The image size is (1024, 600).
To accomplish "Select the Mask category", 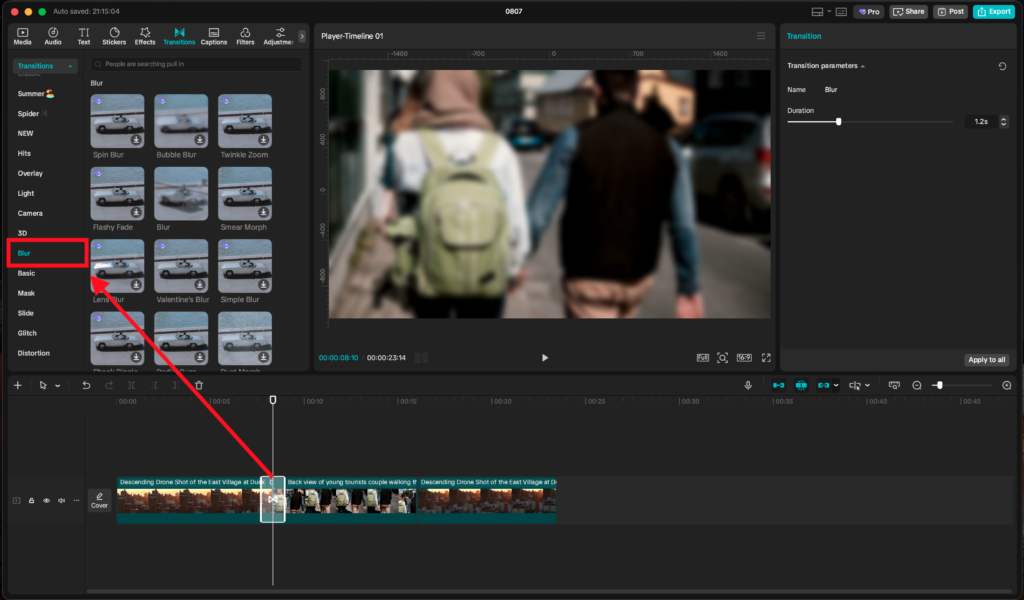I will coord(26,293).
